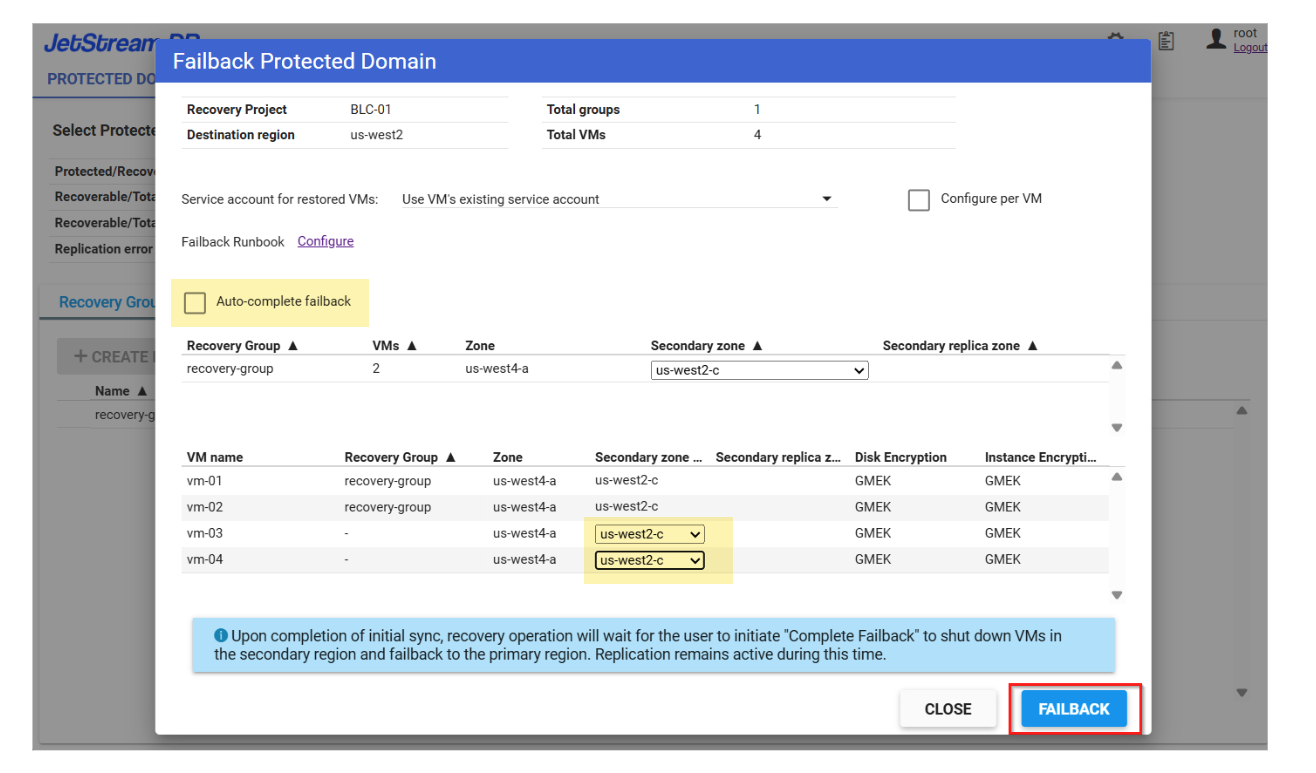Screen dimensions: 1316x773
Task: Open the Failback Runbook Configure link
Action: (325, 241)
